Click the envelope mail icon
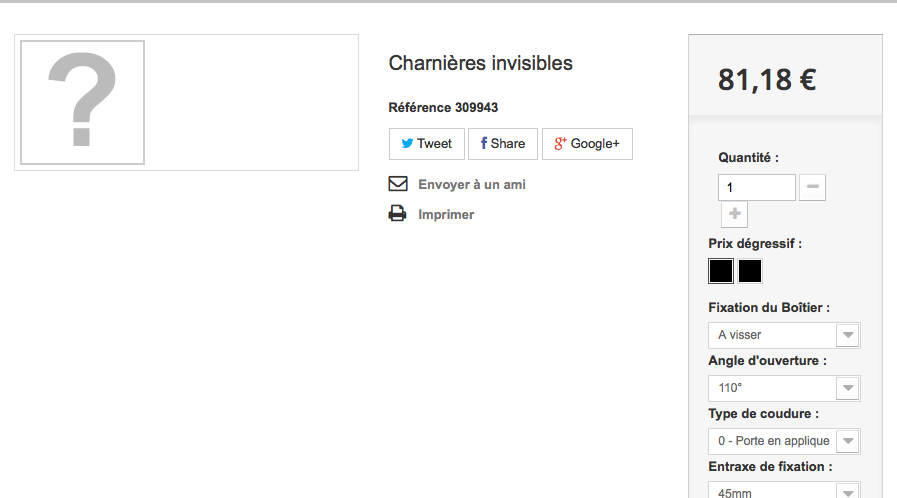This screenshot has height=498, width=897. pyautogui.click(x=398, y=184)
